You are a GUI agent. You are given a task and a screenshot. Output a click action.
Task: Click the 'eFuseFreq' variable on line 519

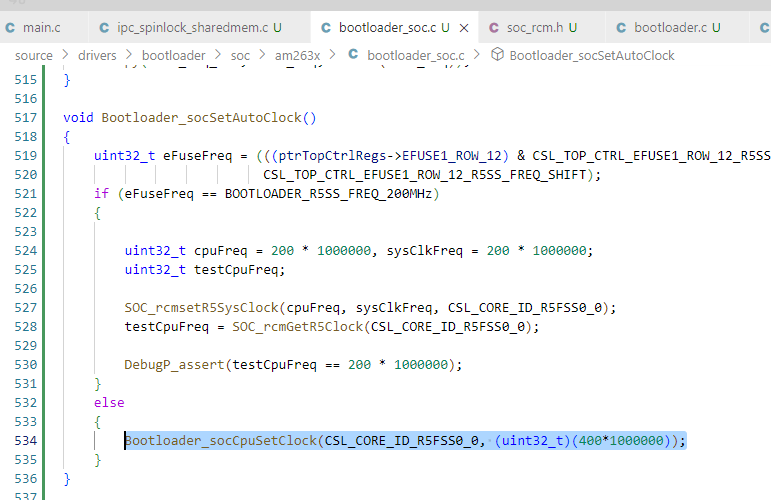[198, 156]
